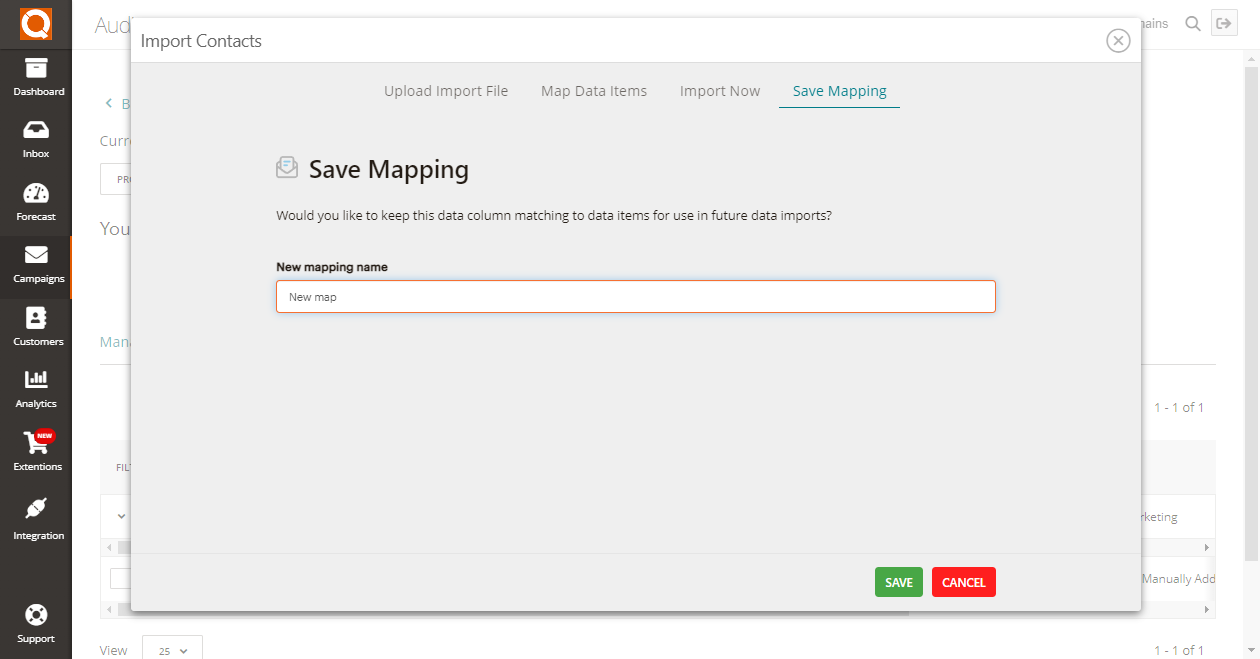Viewport: 1260px width, 659px height.
Task: Cancel the import contacts dialog
Action: tap(963, 581)
